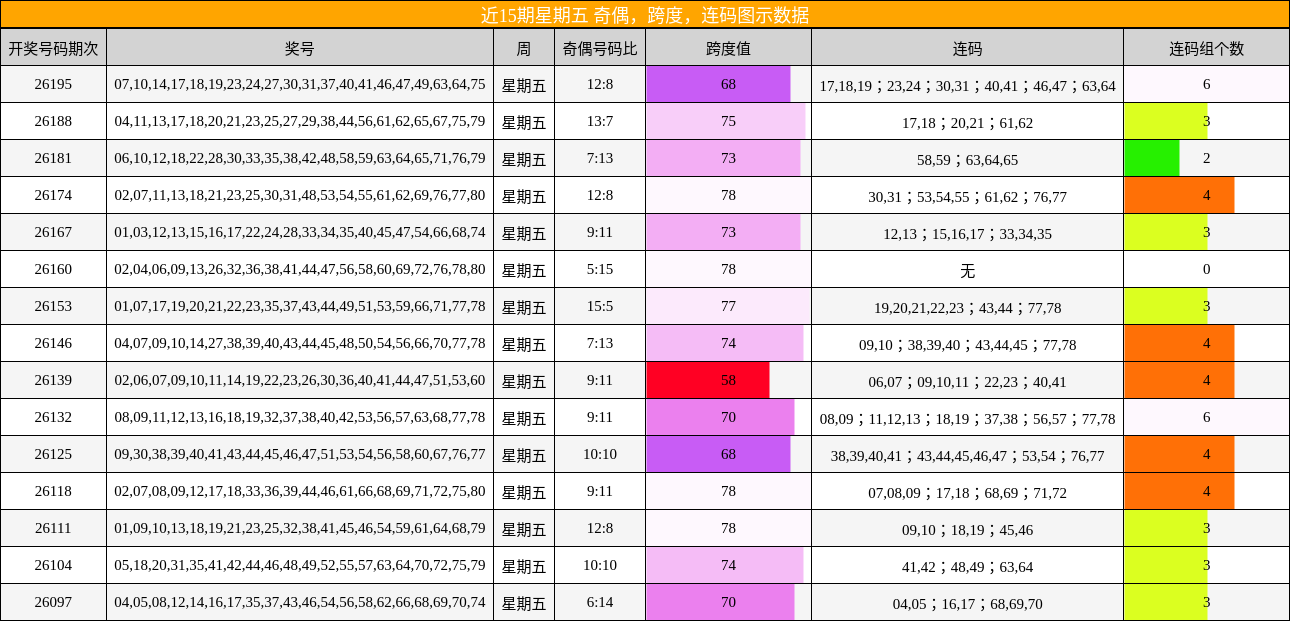1290x621 pixels.
Task: Select issue number 26146
Action: pyautogui.click(x=53, y=343)
